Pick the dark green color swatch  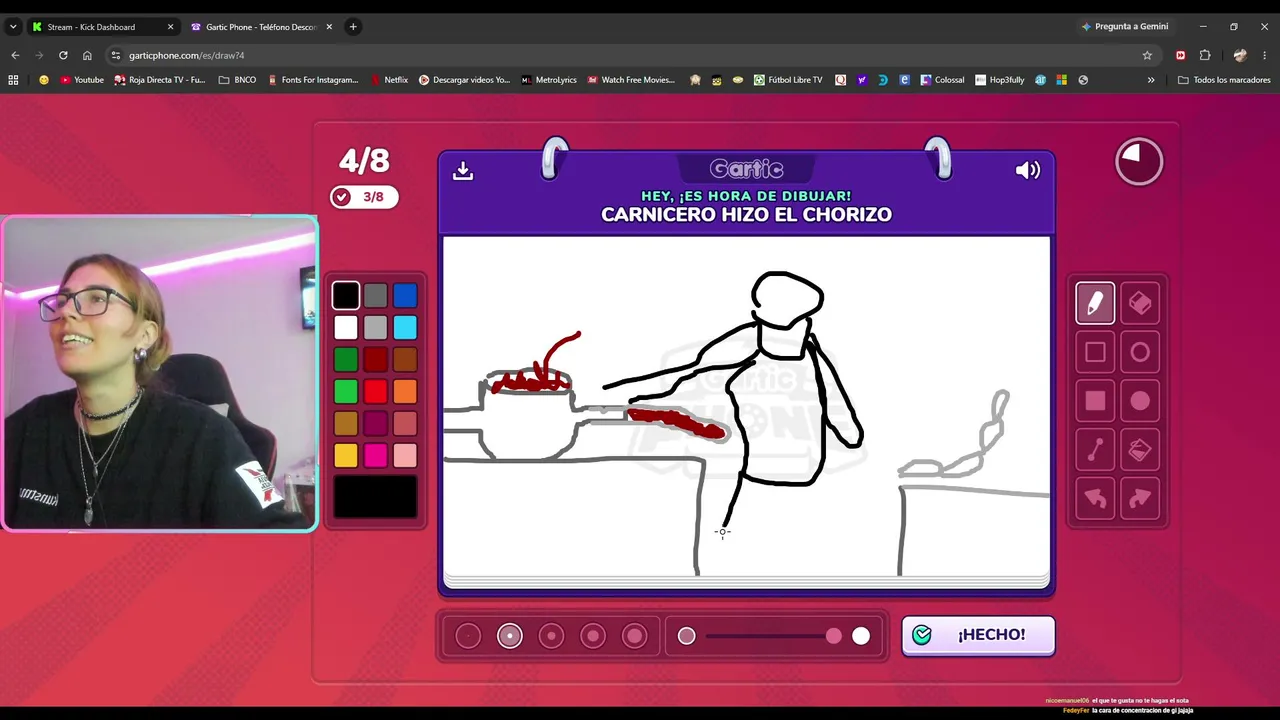(346, 359)
